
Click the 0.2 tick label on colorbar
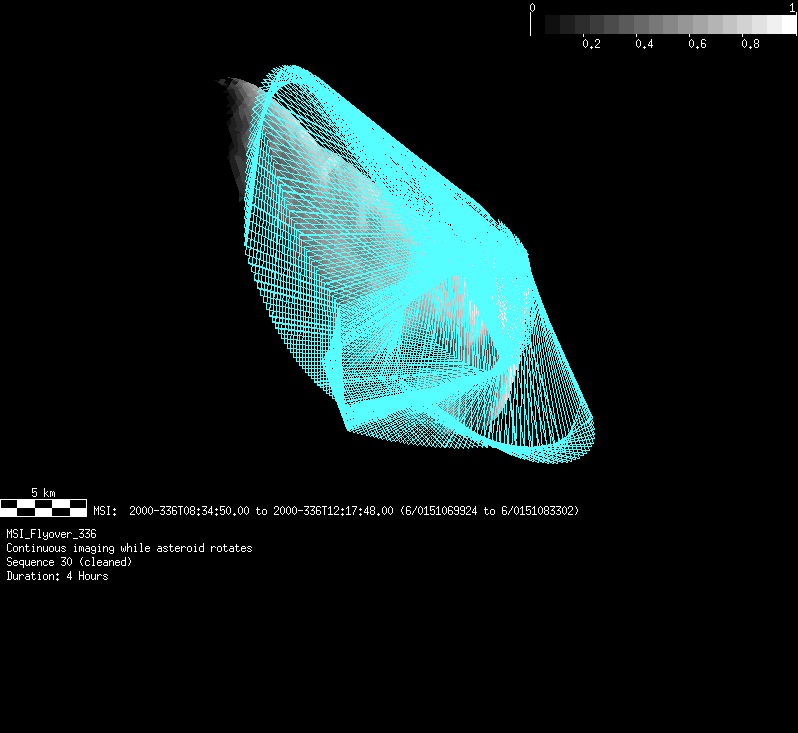[591, 45]
